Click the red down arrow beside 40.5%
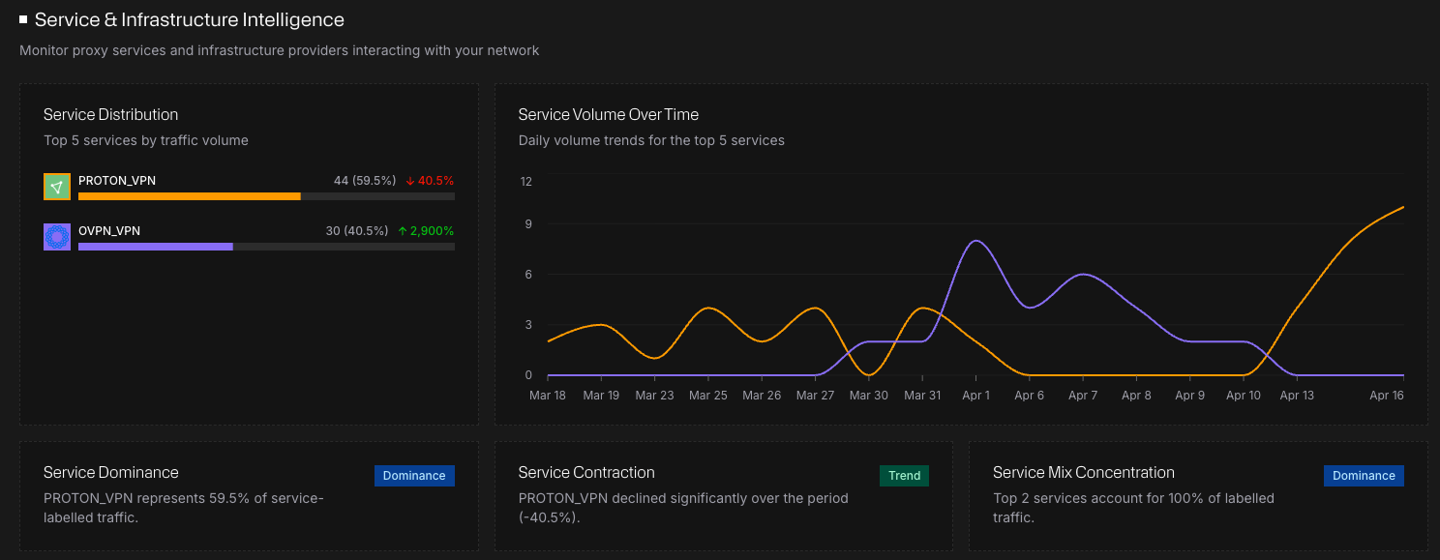Screen dimensions: 1440x560 (x=410, y=181)
